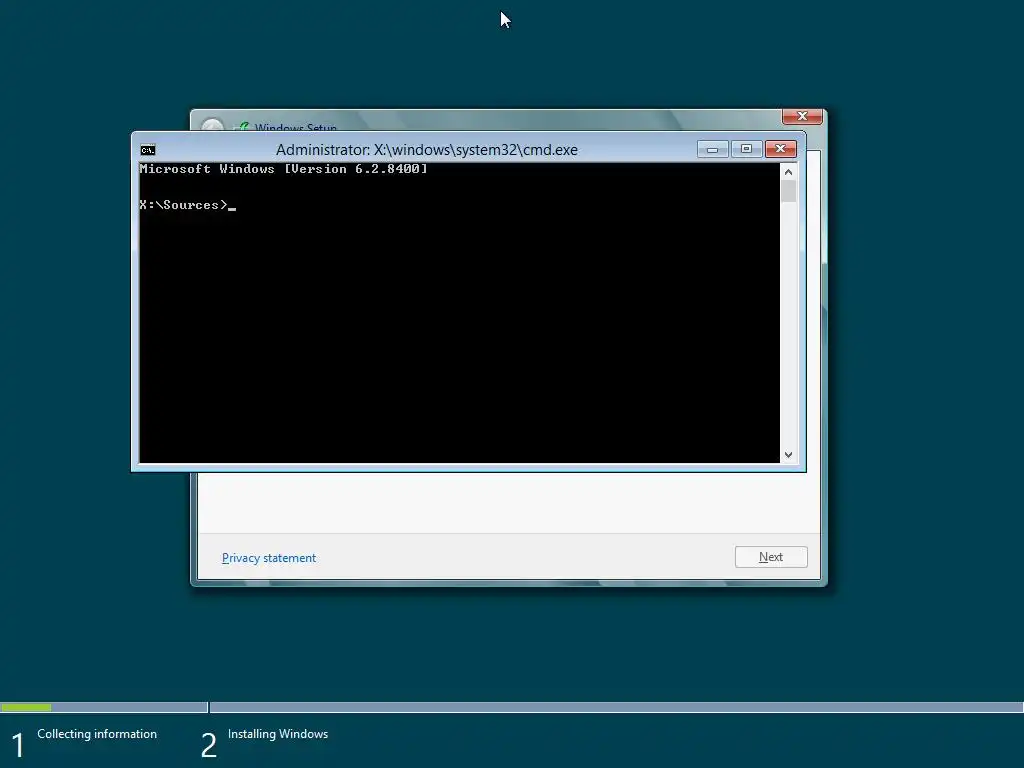Click the cmd scrollbar thumb
1024x768 pixels.
[788, 191]
